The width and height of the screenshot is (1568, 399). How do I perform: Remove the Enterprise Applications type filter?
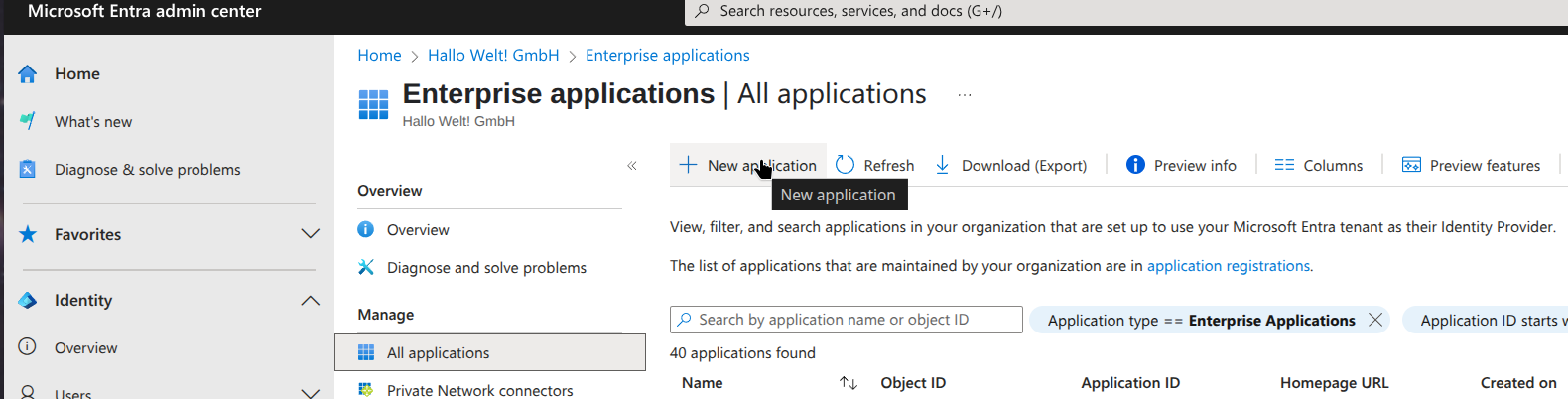(1375, 320)
